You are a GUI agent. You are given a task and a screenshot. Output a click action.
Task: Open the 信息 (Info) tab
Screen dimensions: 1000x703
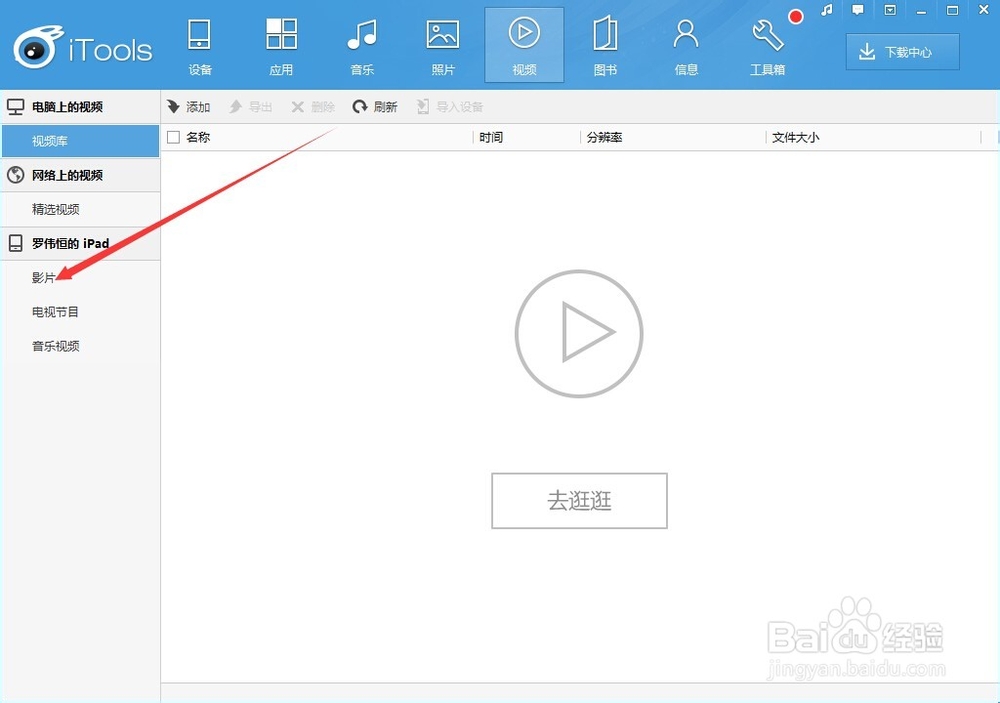click(686, 46)
